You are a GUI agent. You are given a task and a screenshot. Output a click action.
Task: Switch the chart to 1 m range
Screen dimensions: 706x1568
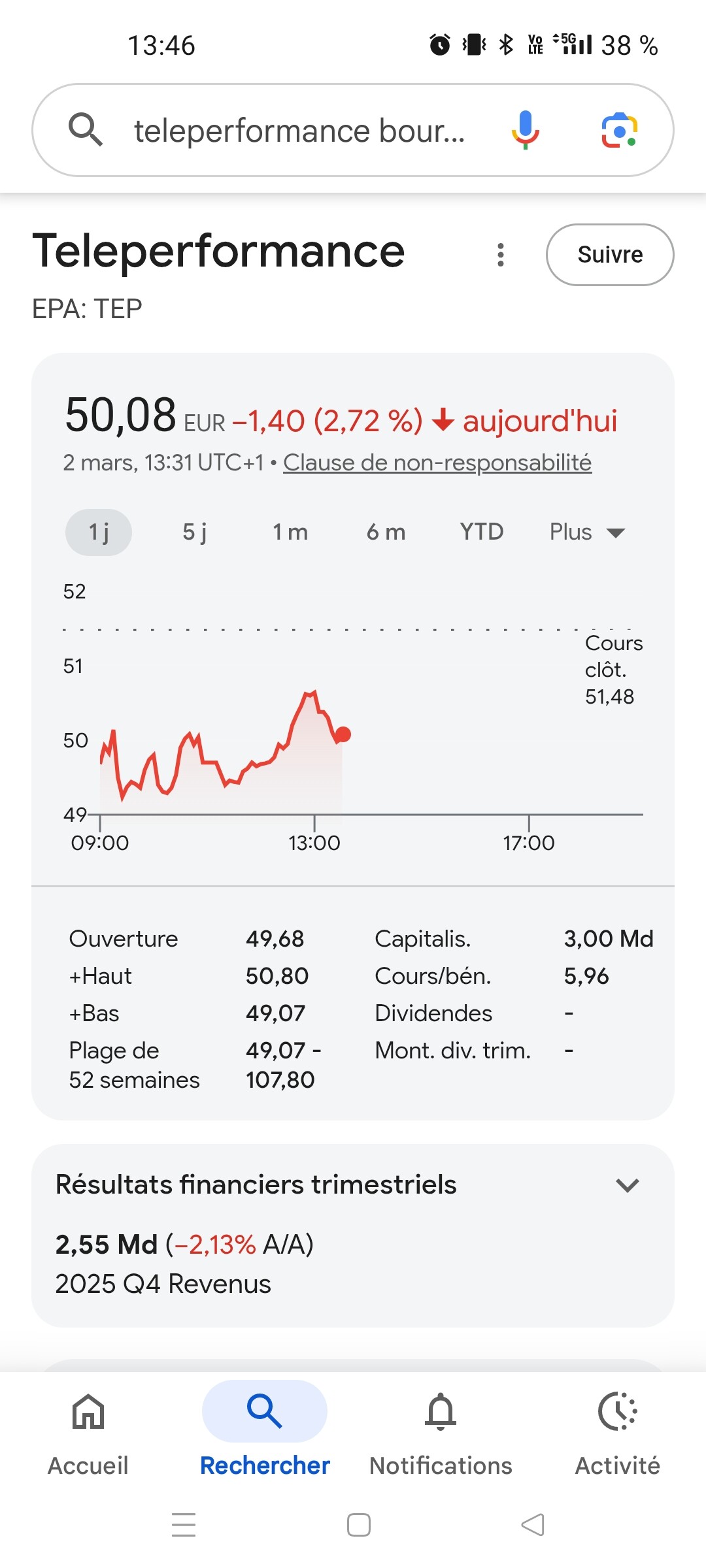coord(290,532)
